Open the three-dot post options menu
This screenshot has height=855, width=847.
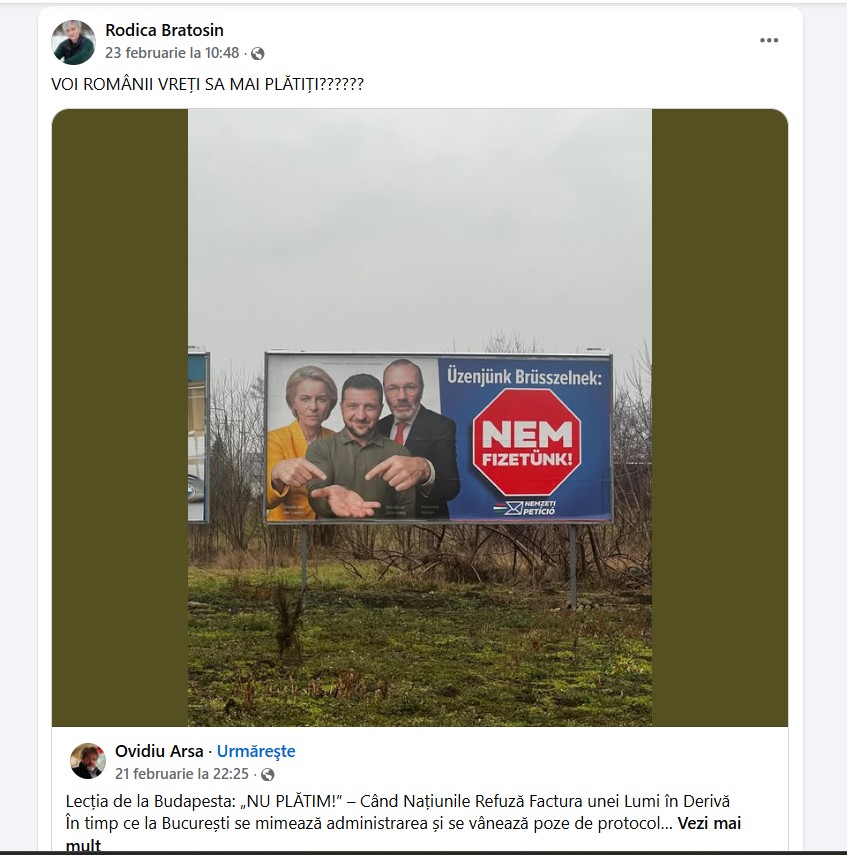[x=768, y=41]
